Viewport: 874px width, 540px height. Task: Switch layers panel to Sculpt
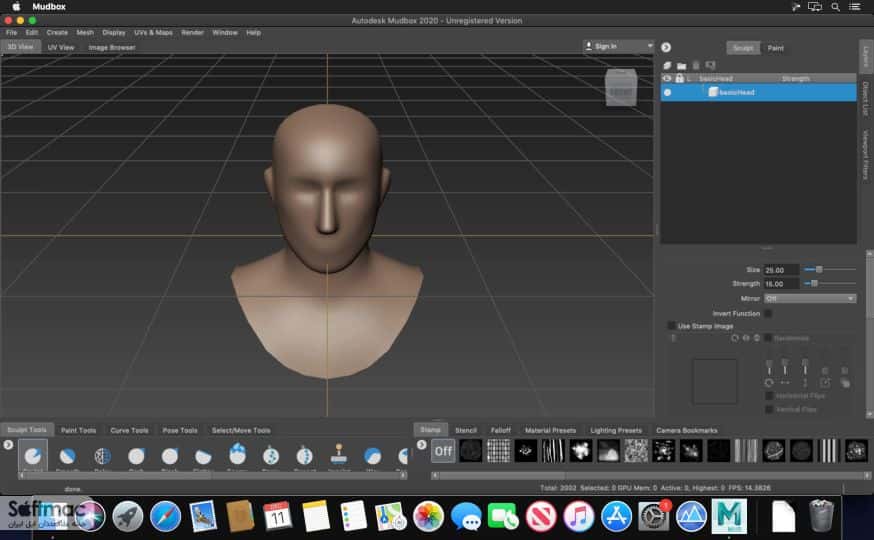[x=743, y=48]
